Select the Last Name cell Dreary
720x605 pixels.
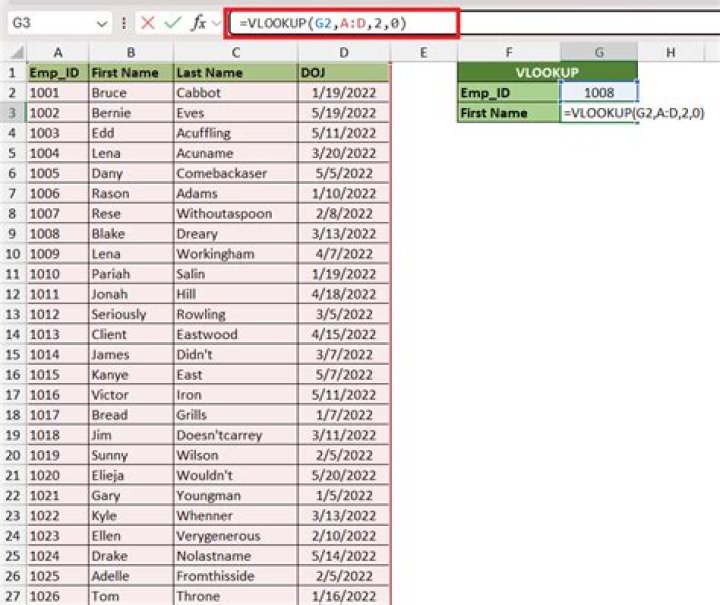coord(234,234)
